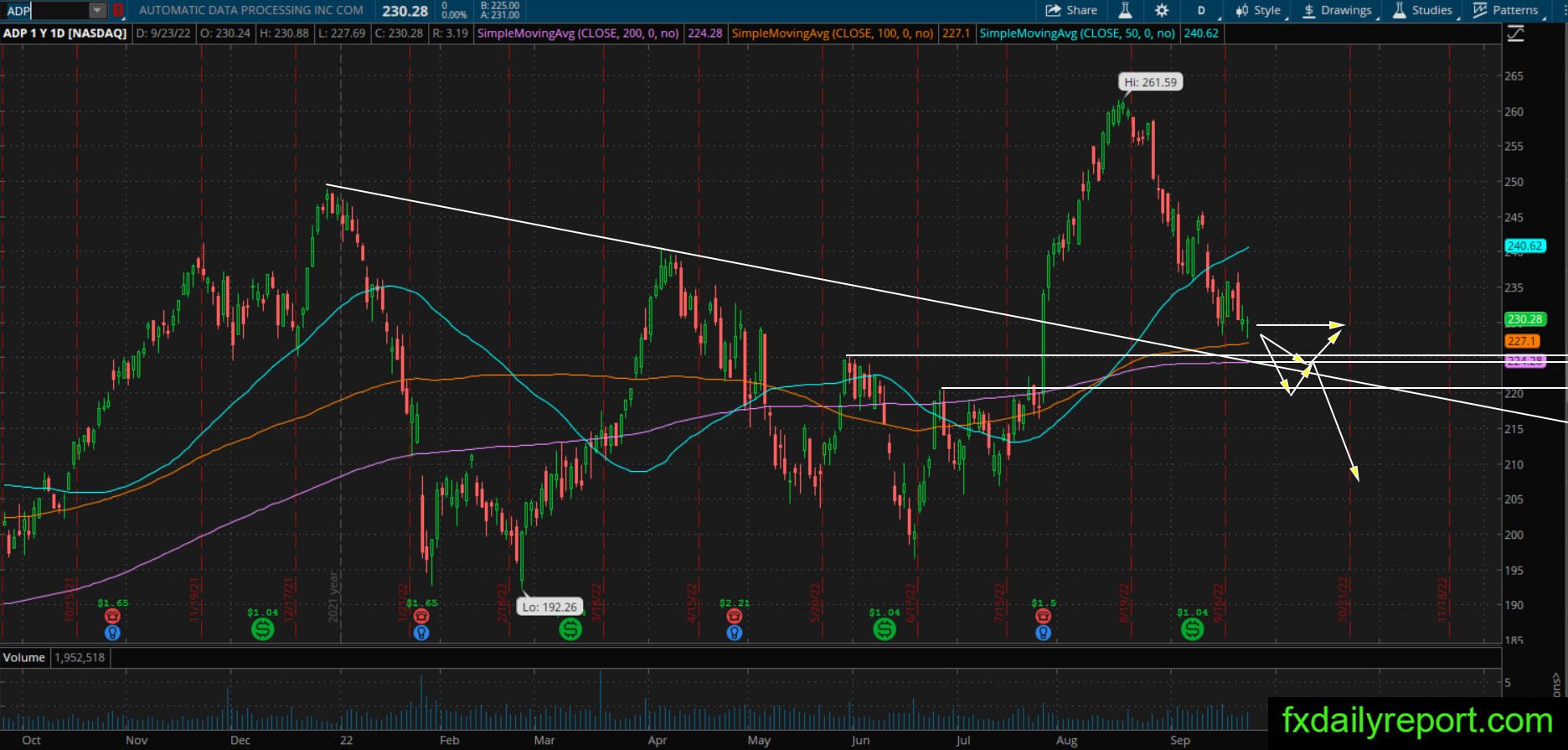Select the 50-period SimpleMovingAvg legend entry
Screen dimensions: 1568x750
click(x=1076, y=34)
